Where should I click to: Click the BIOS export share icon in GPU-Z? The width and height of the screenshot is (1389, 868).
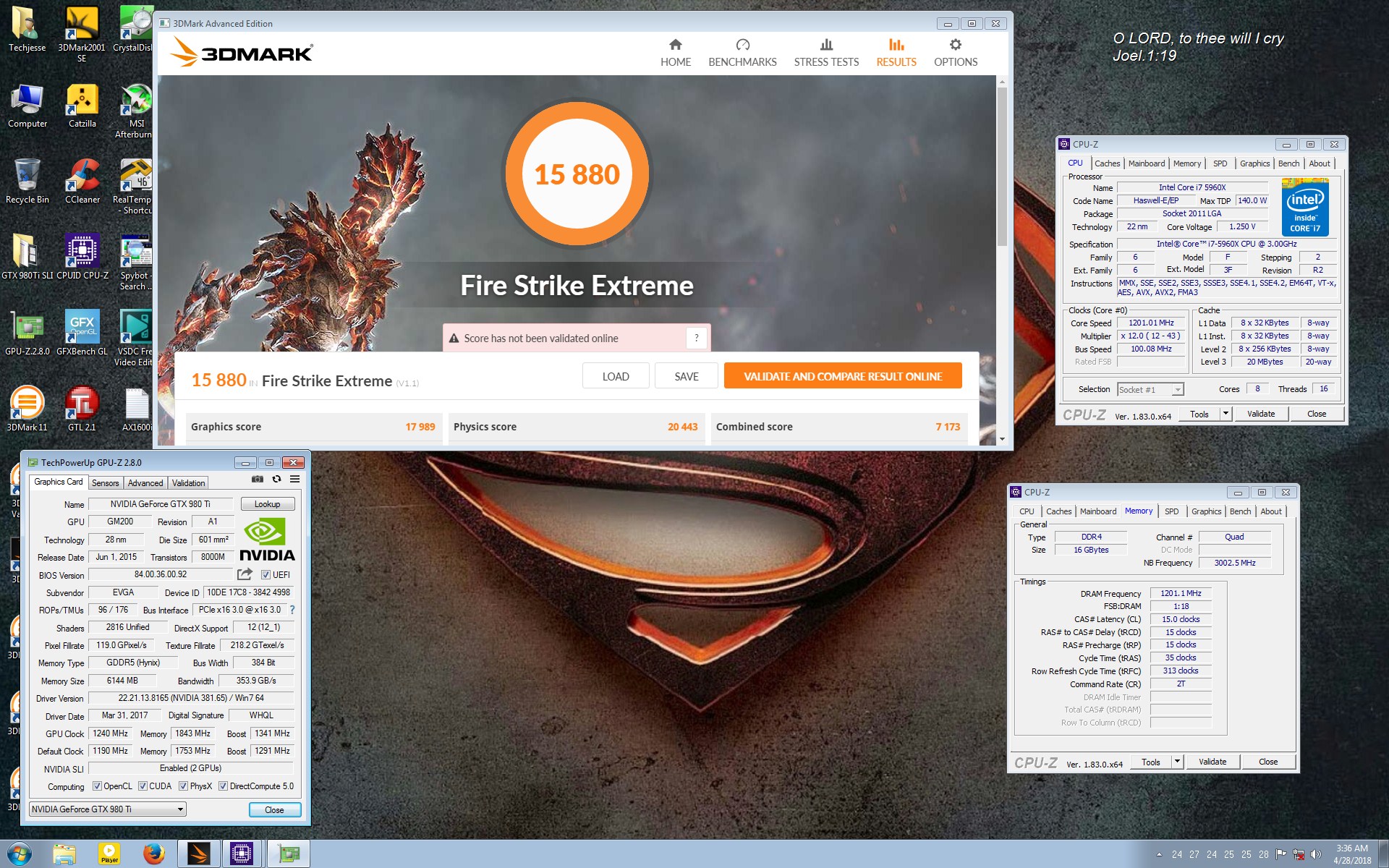click(245, 574)
